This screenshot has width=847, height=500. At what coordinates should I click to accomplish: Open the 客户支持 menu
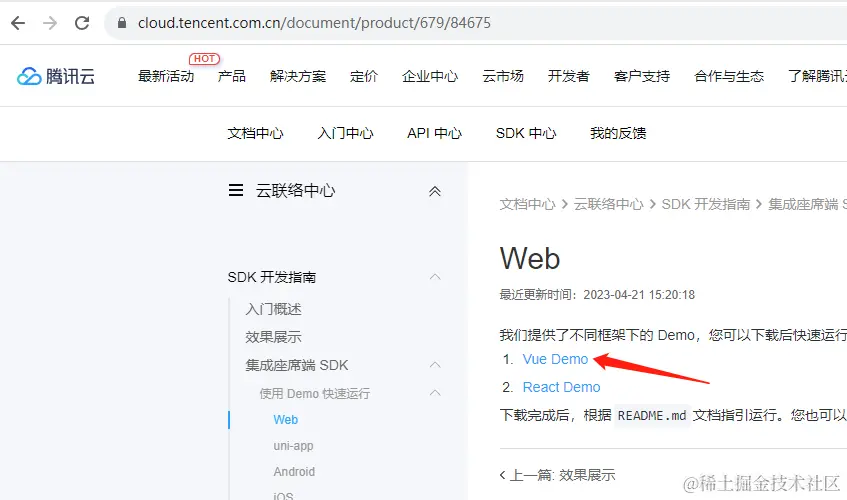[x=642, y=76]
